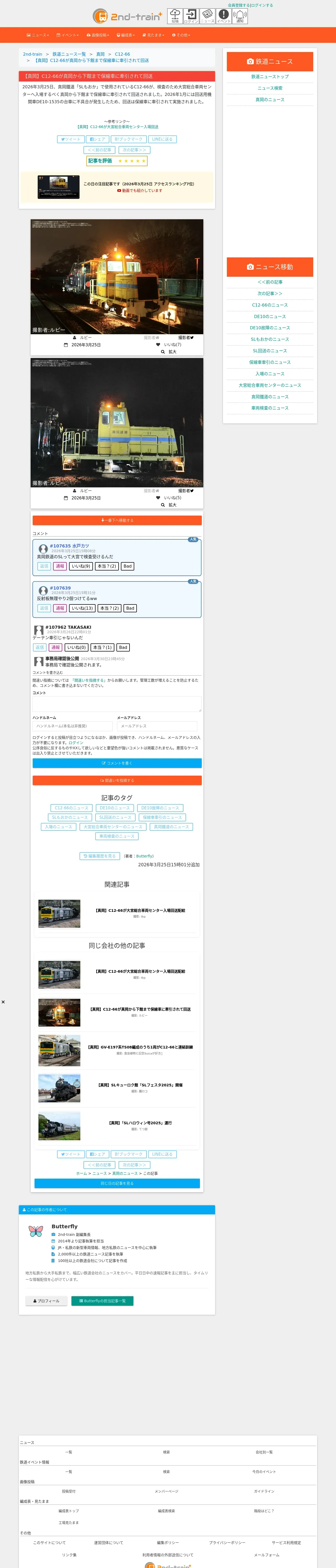Viewport: 336px width, 1568px height.
Task: Expand the 画像投稿 navbar dropdown
Action: coord(98,35)
